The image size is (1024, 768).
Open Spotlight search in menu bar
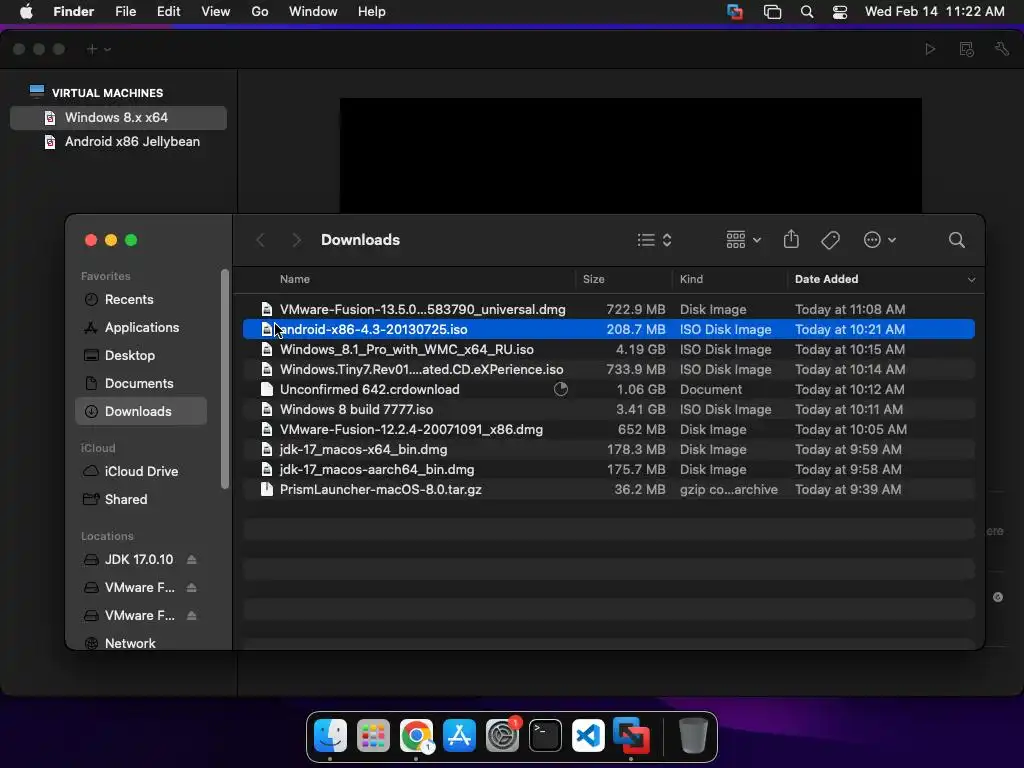tap(807, 12)
